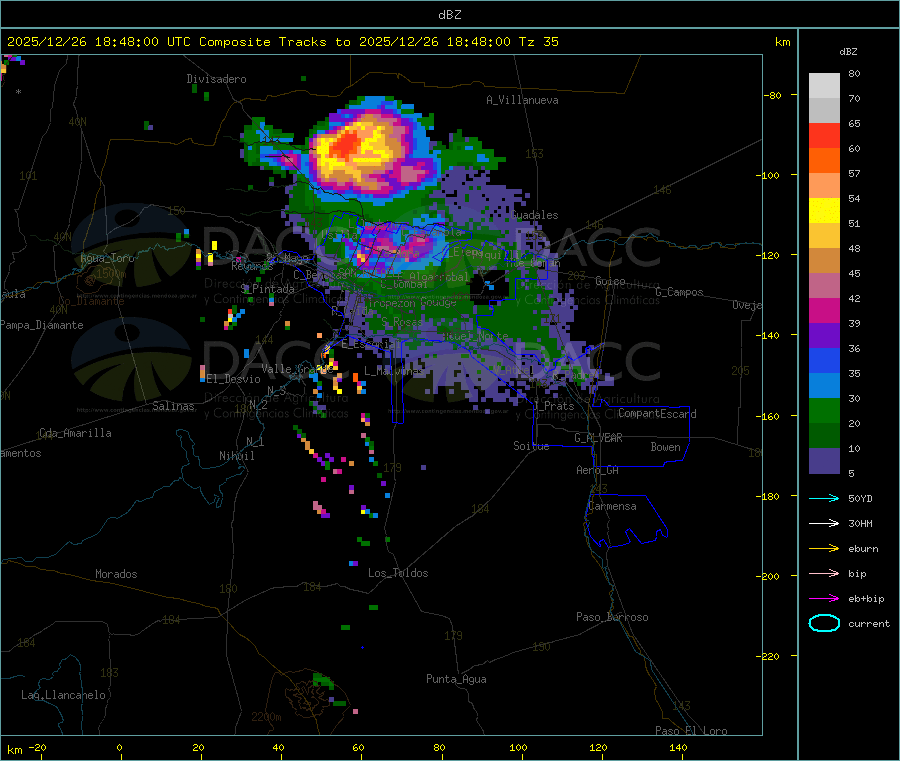Click the Bowen place label
This screenshot has height=761, width=900.
point(665,447)
